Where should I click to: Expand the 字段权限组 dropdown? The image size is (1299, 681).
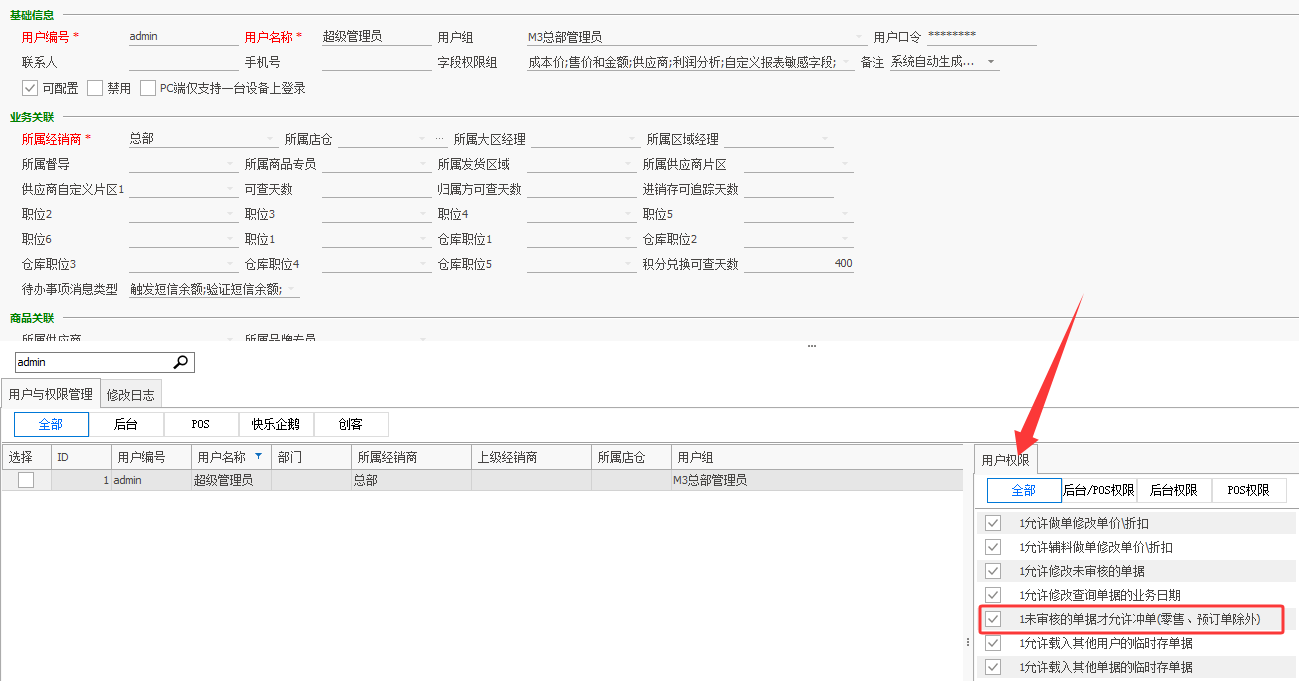848,63
